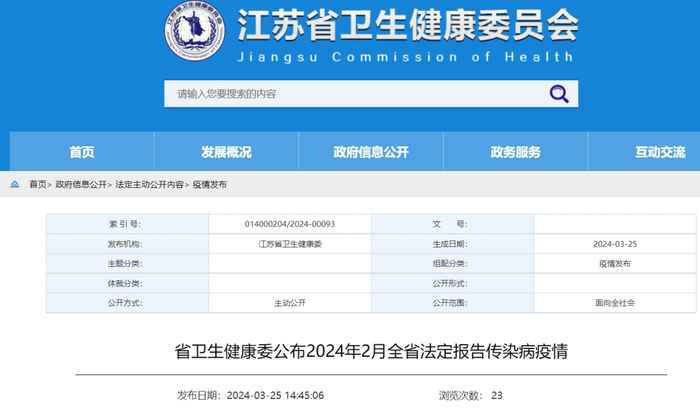Open the 政务服务 navigation tab
This screenshot has height=410, width=700.
pyautogui.click(x=516, y=151)
